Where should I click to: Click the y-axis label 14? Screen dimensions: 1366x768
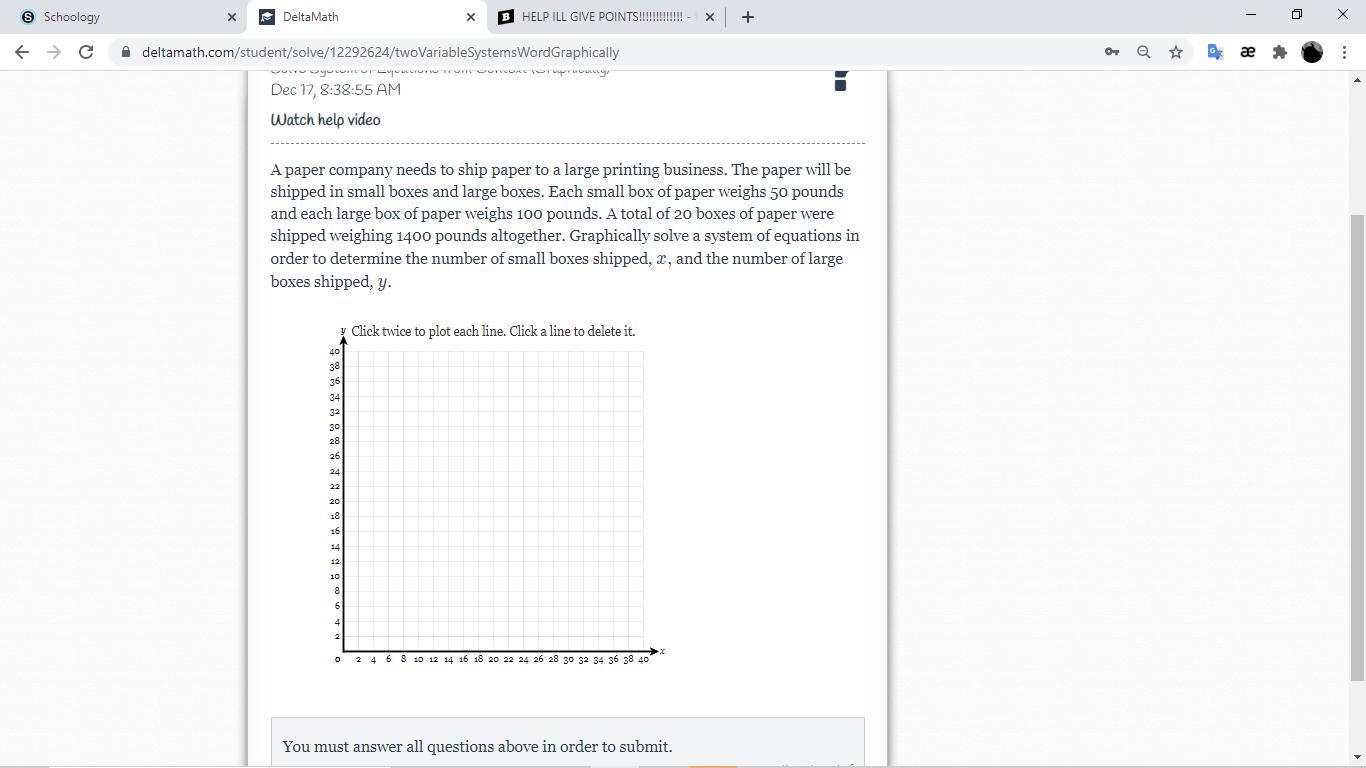[335, 547]
